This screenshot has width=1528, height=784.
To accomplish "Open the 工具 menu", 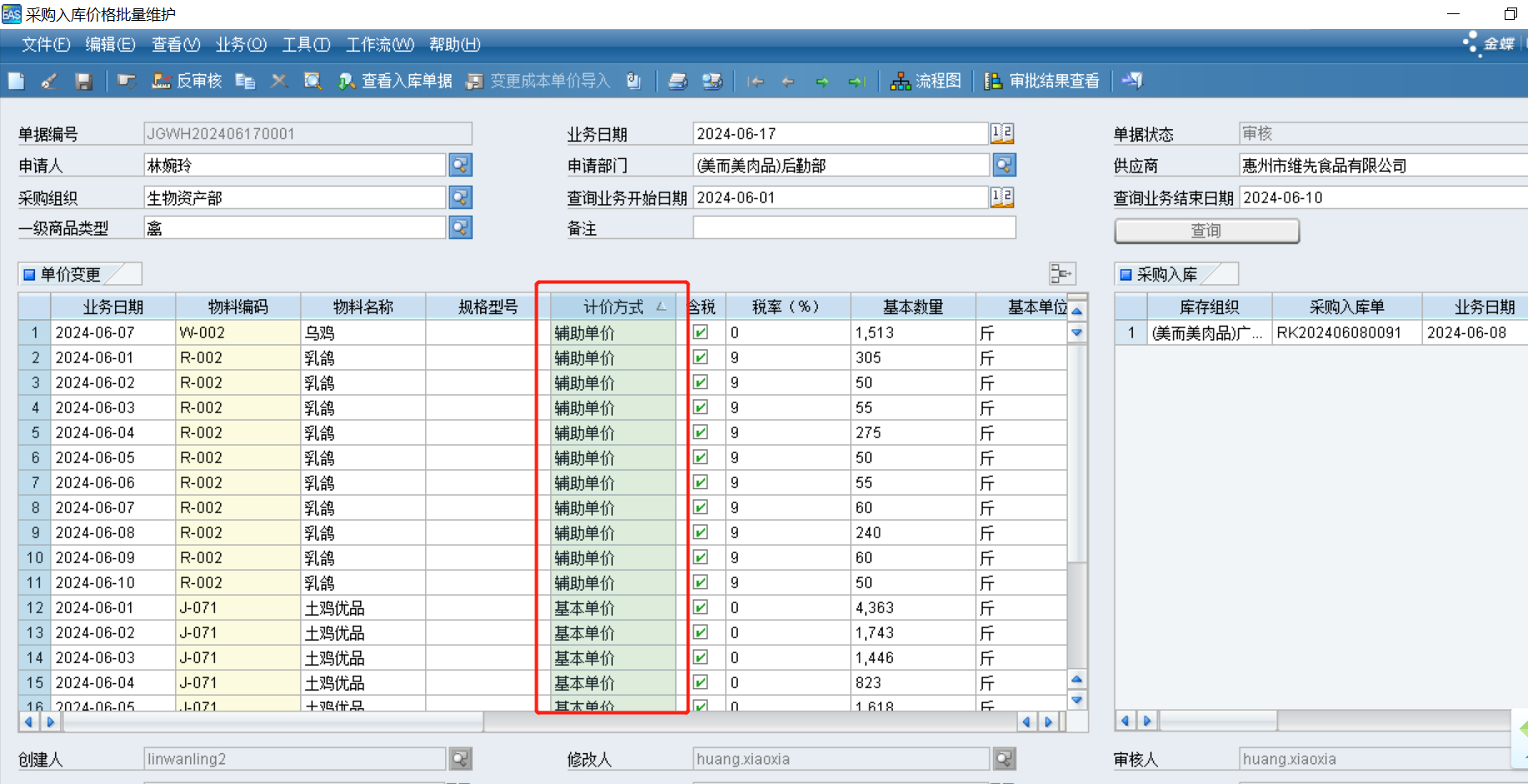I will [x=306, y=44].
